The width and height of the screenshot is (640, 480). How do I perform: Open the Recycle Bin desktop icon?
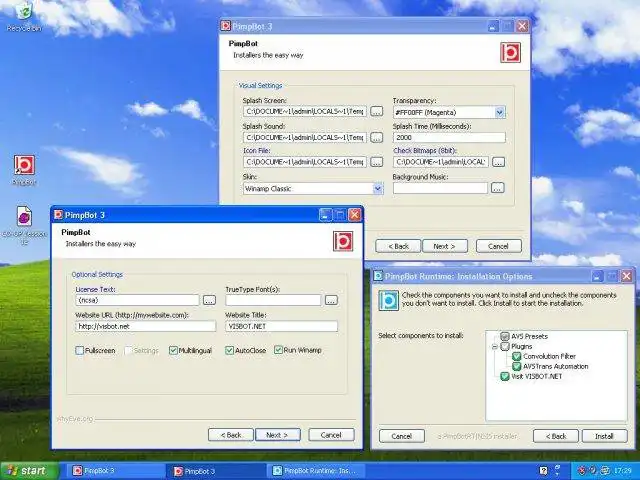24,11
